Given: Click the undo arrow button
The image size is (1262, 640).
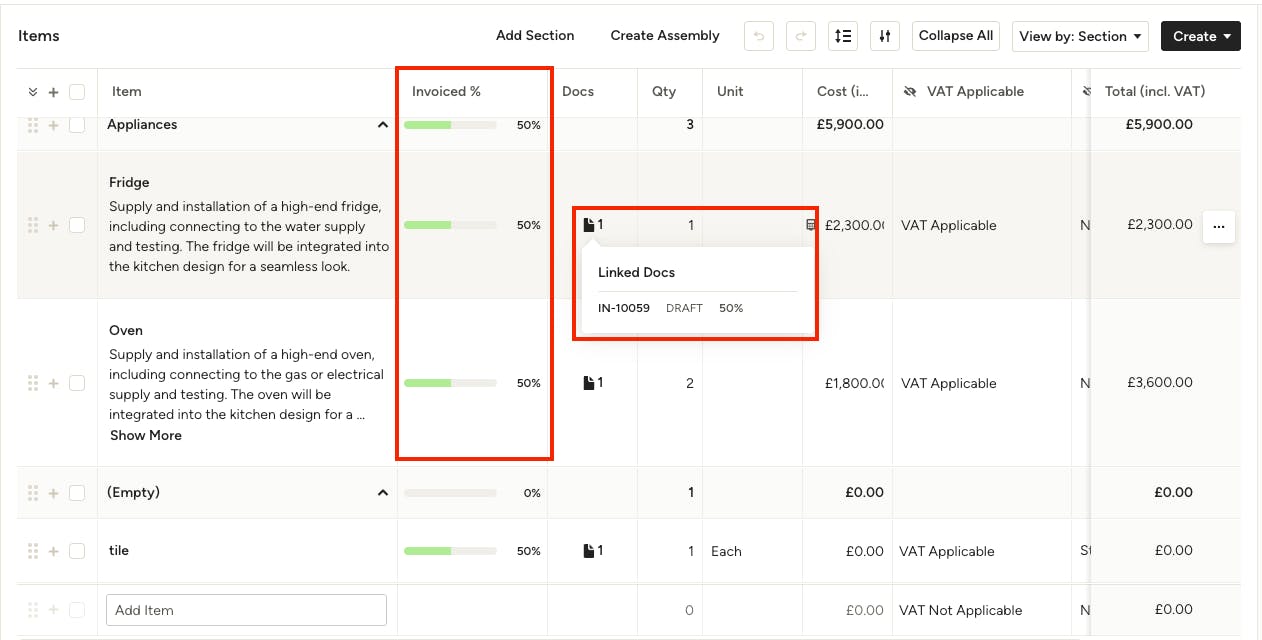Looking at the screenshot, I should (x=759, y=36).
